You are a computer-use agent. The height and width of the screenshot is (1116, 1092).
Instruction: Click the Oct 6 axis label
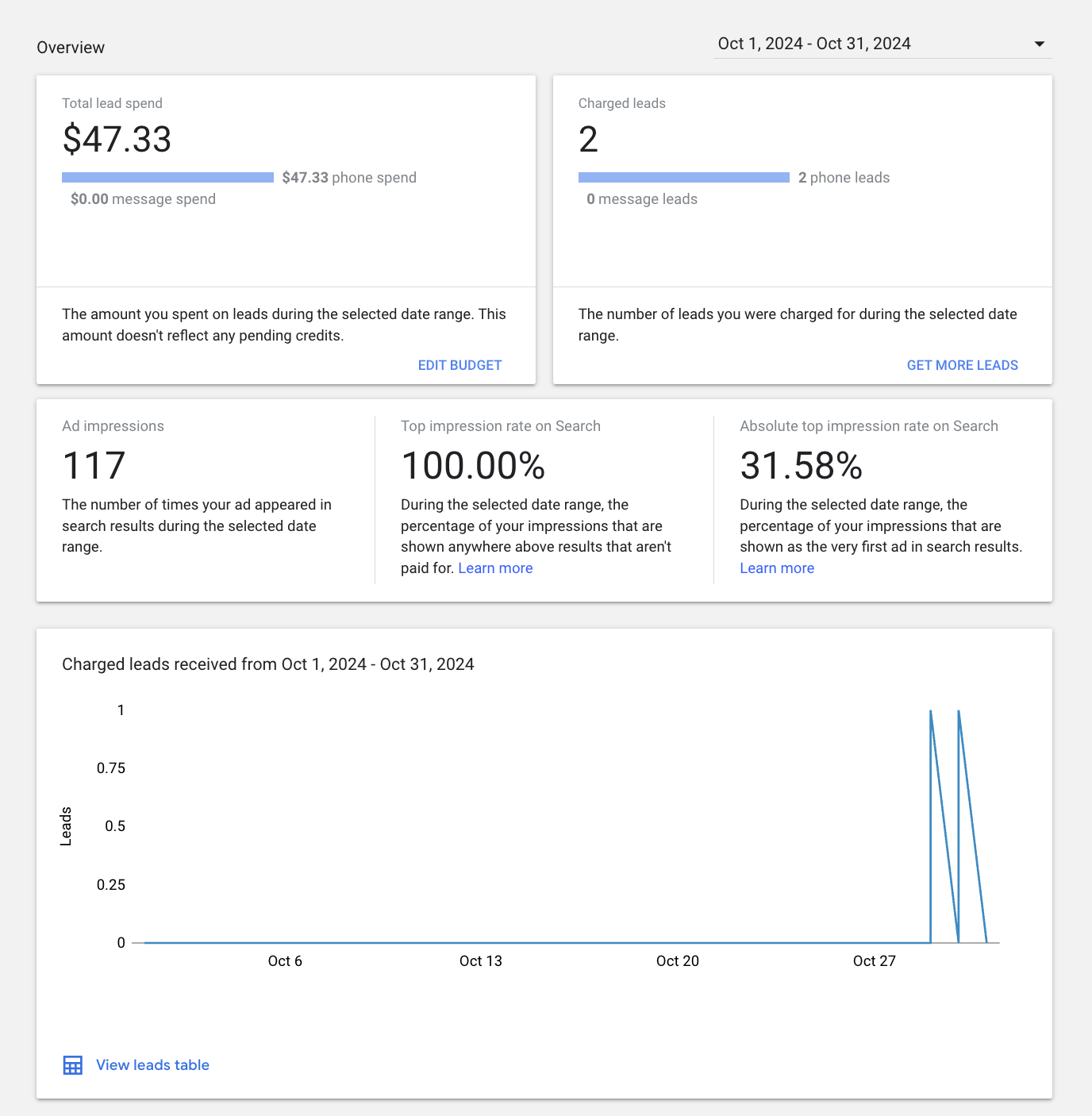point(285,961)
